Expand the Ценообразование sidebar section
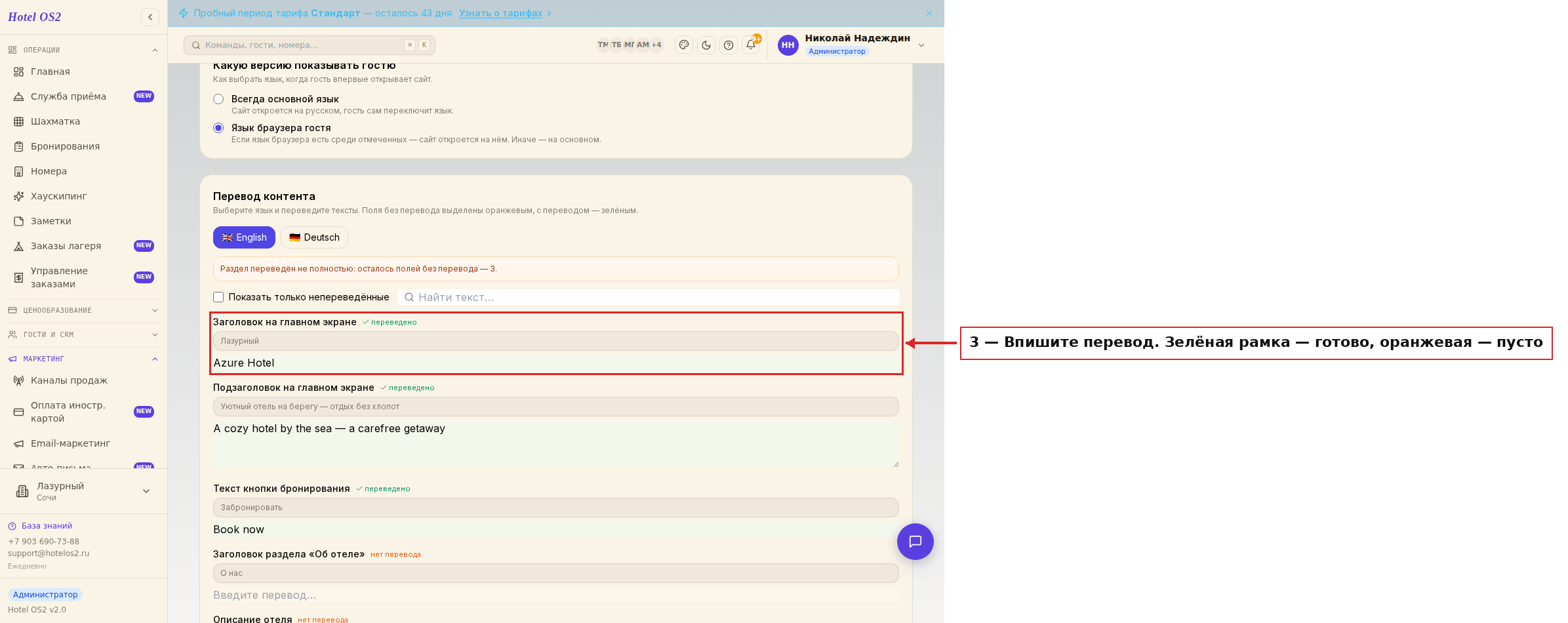Image resolution: width=1568 pixels, height=623 pixels. coord(83,310)
